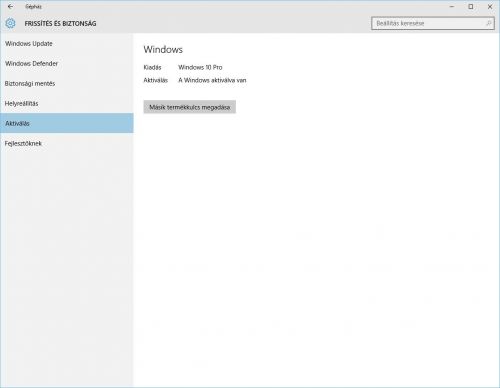Viewport: 500px width, 388px height.
Task: Open the Windows Defender section
Action: click(x=67, y=64)
